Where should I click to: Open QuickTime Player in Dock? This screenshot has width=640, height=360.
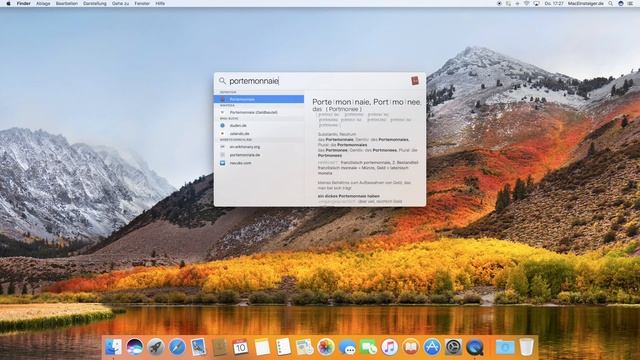[x=475, y=347]
